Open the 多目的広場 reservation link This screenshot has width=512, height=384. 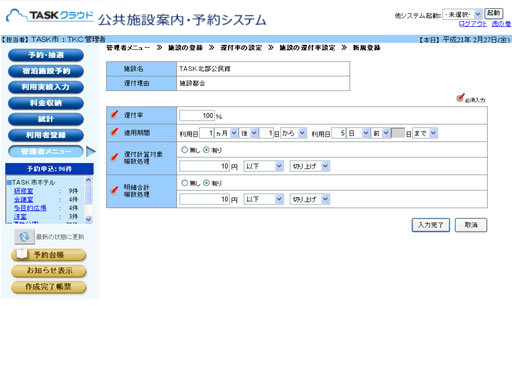tap(30, 208)
